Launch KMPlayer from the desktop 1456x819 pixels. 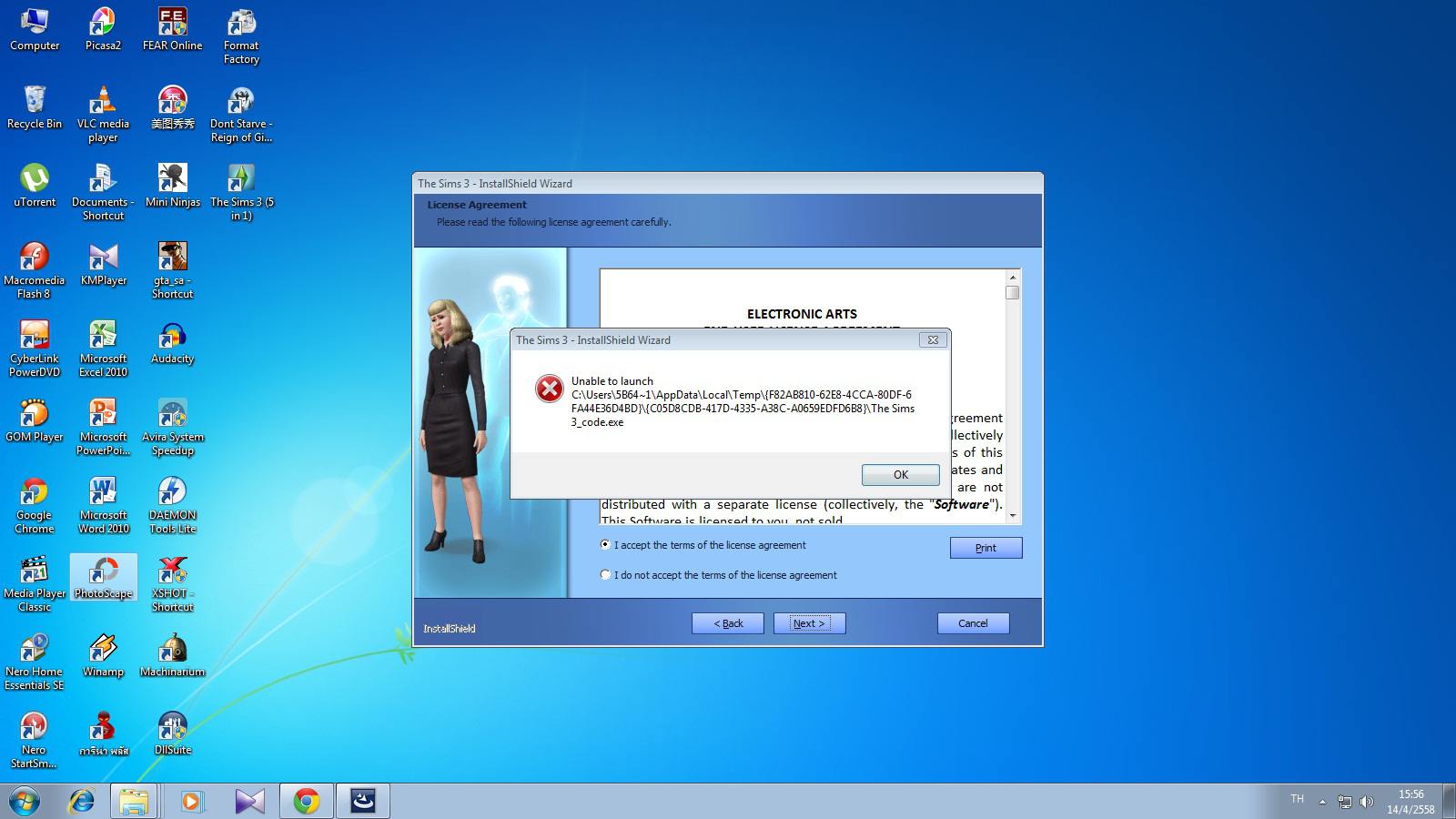(x=103, y=264)
